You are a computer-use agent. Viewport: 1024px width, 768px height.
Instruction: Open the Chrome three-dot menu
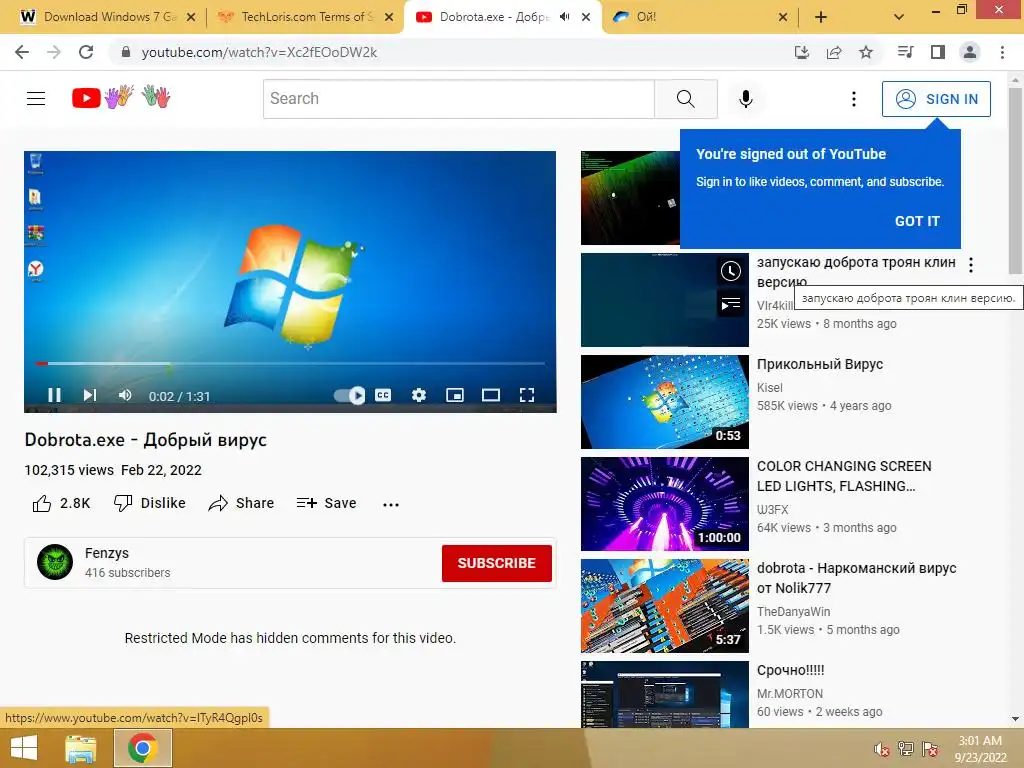(x=1002, y=52)
